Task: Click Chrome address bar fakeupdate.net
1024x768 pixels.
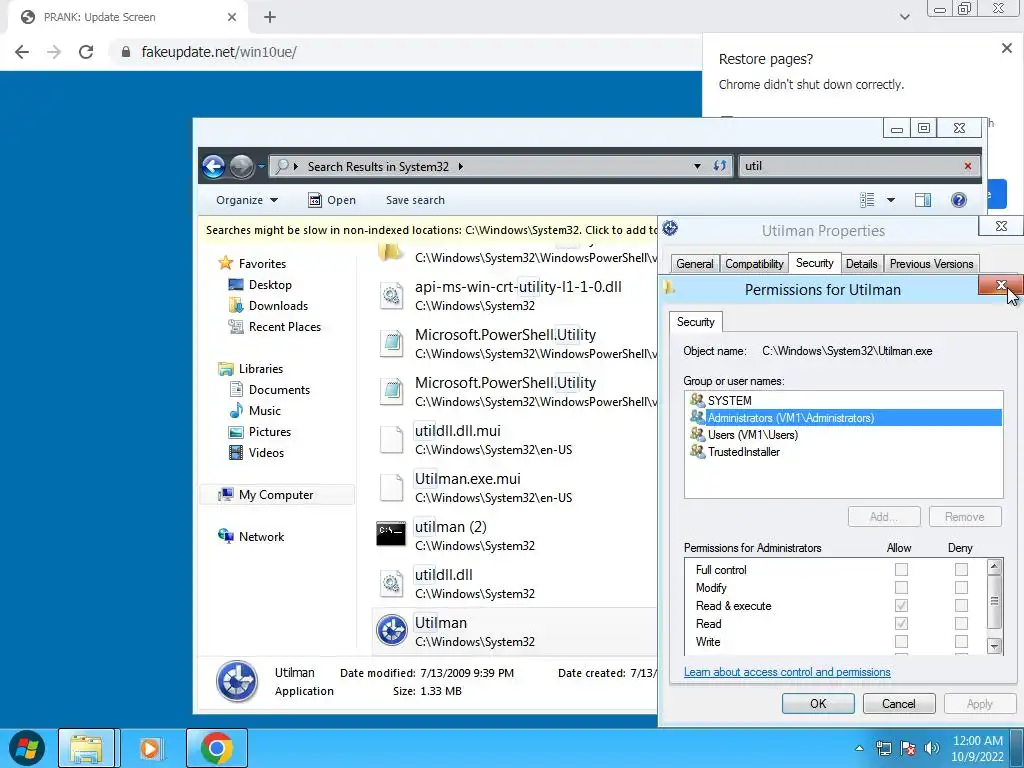Action: [x=405, y=52]
